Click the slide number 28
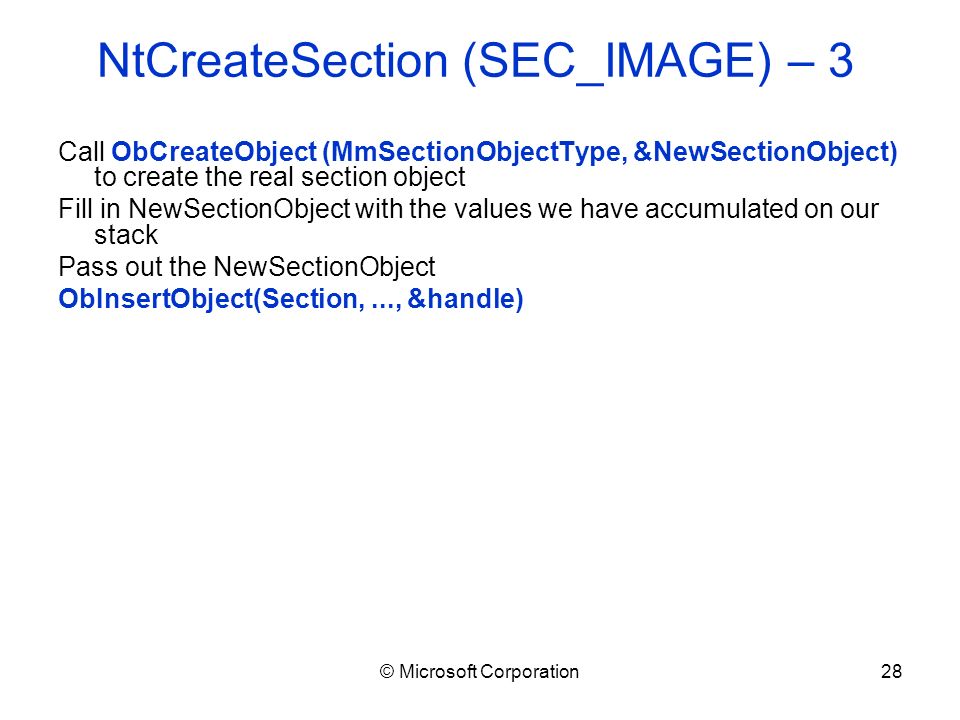Screen dimensions: 960x720 pos(891,672)
